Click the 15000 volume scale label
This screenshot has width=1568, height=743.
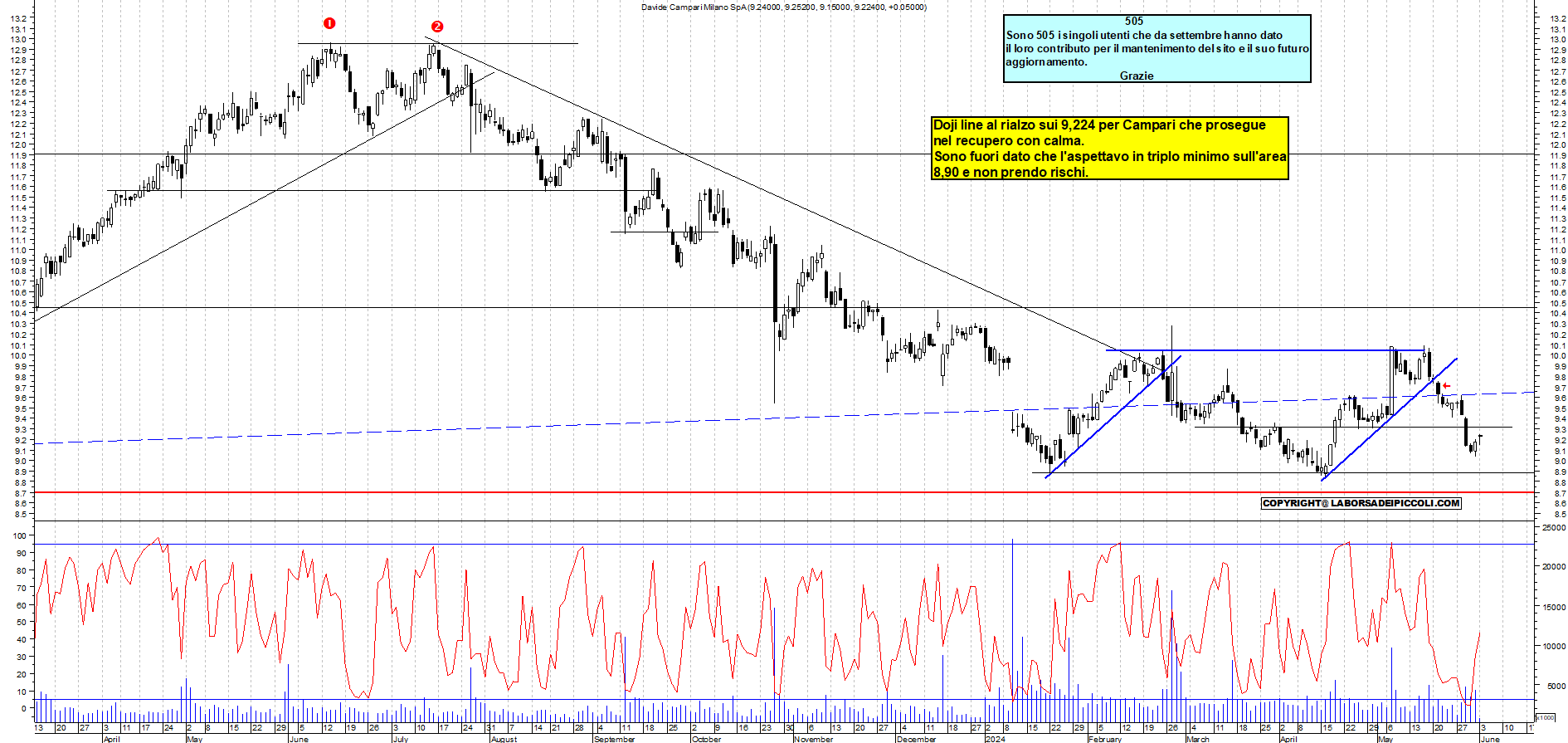coord(1553,607)
